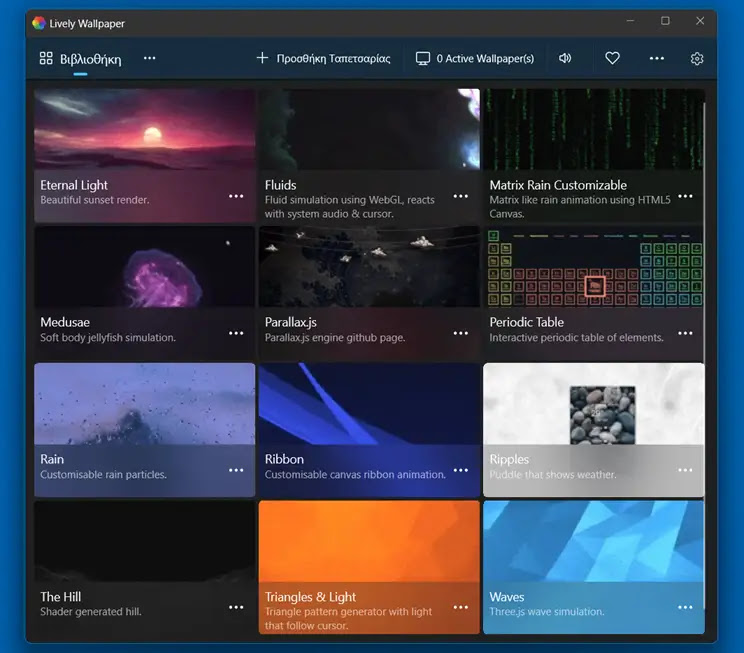744x653 pixels.
Task: Open the Βιβλιοθήκη library tab
Action: pyautogui.click(x=80, y=59)
